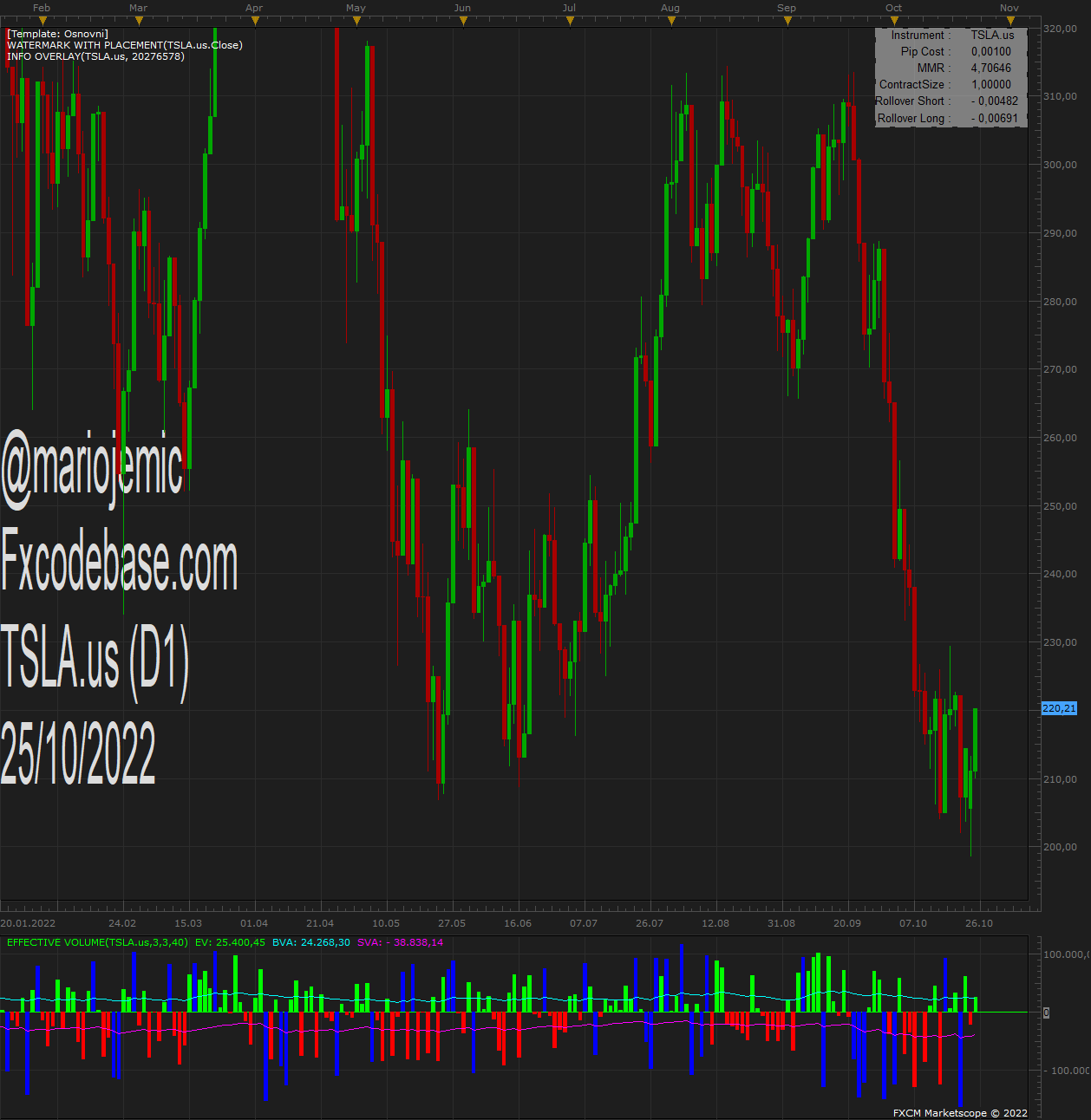Click the May month marker triangle
Viewport: 1091px width, 1120px height.
[357, 21]
